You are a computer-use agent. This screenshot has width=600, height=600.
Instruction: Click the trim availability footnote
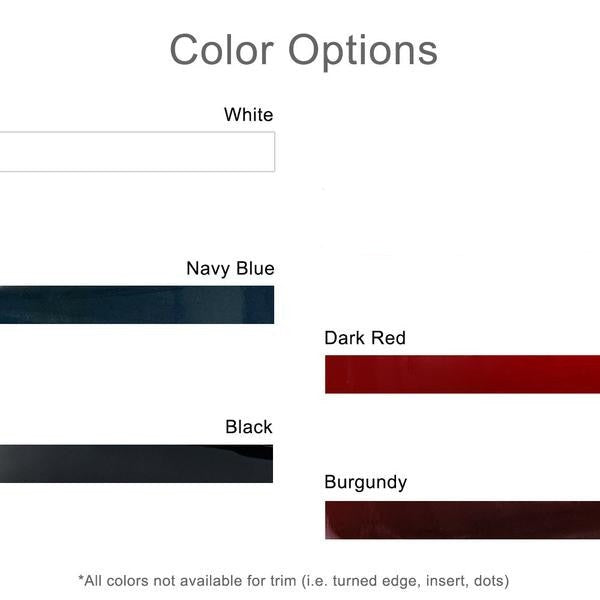[293, 580]
